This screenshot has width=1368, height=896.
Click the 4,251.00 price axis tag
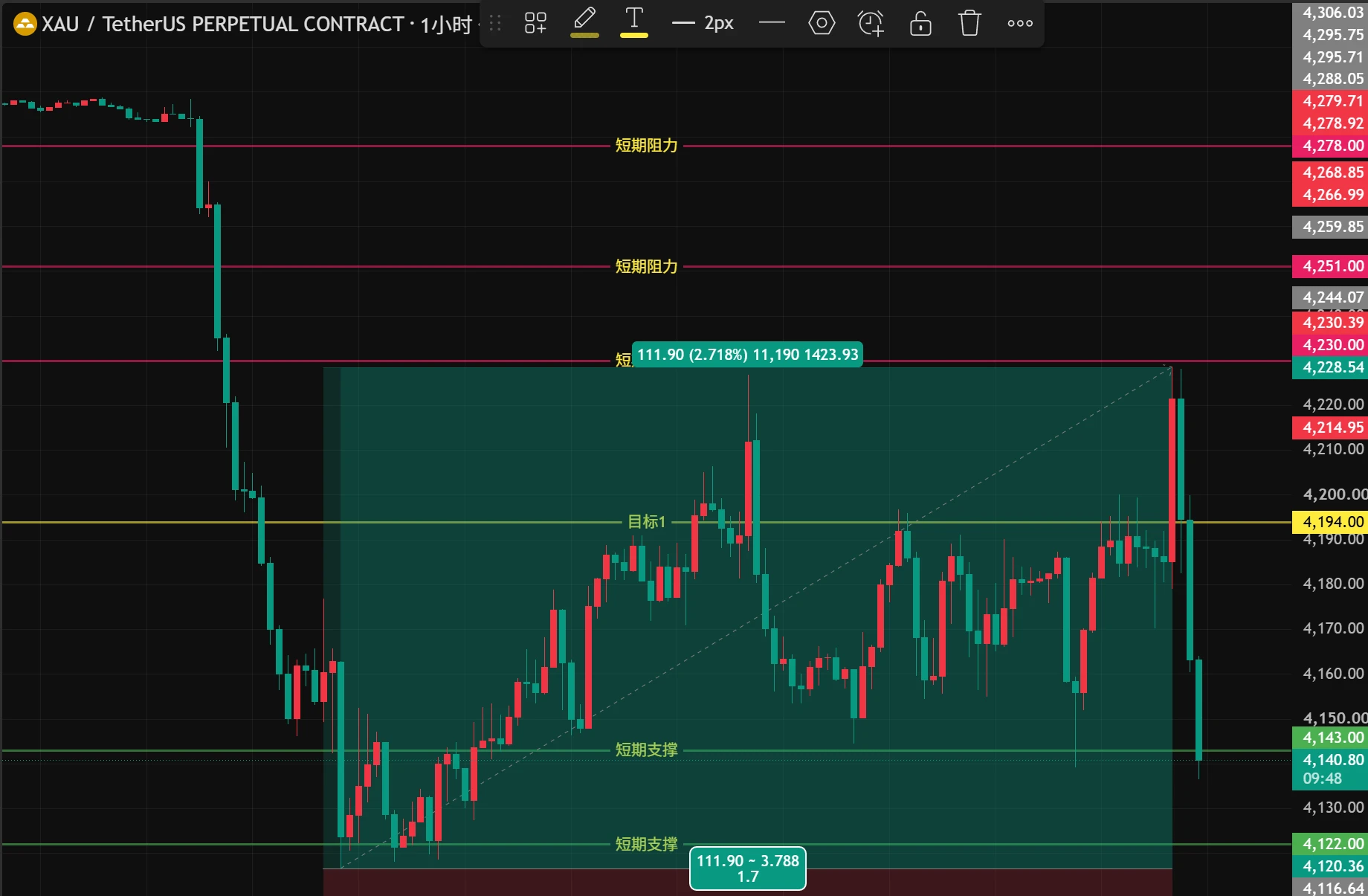click(x=1331, y=266)
